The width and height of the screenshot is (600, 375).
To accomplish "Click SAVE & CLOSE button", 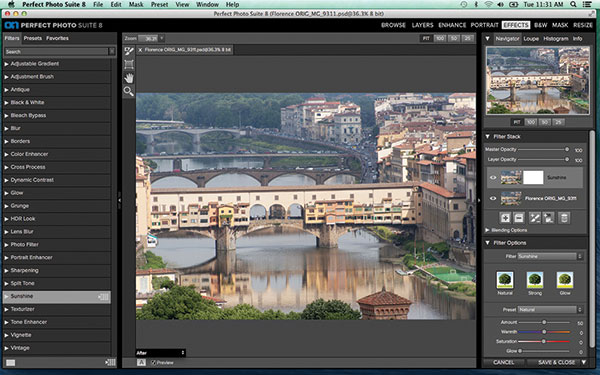I will click(x=556, y=362).
